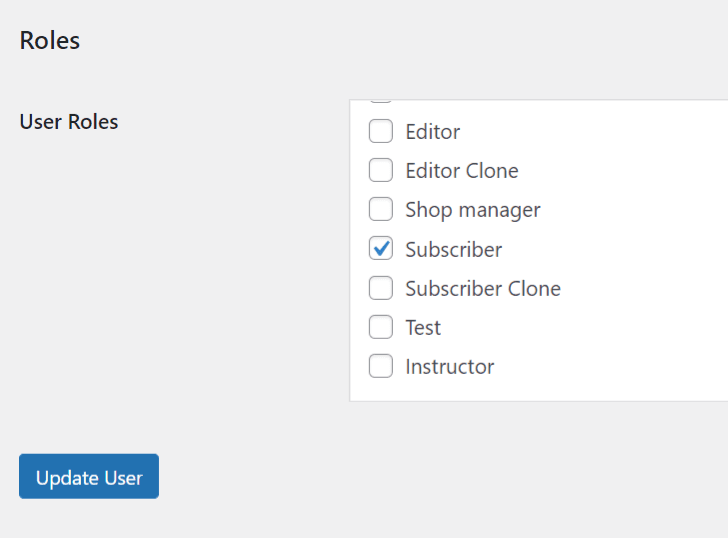Click the Subscriber Clone label text
The image size is (728, 538).
483,289
